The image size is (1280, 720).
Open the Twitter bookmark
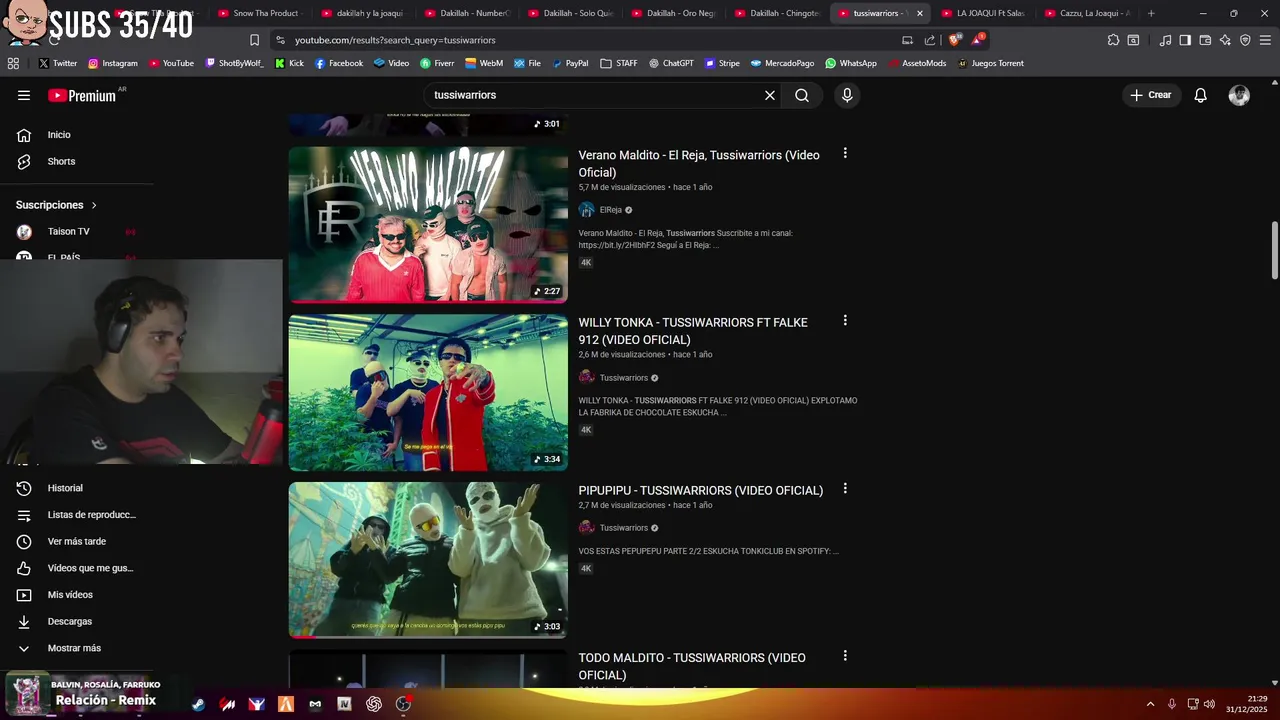57,63
